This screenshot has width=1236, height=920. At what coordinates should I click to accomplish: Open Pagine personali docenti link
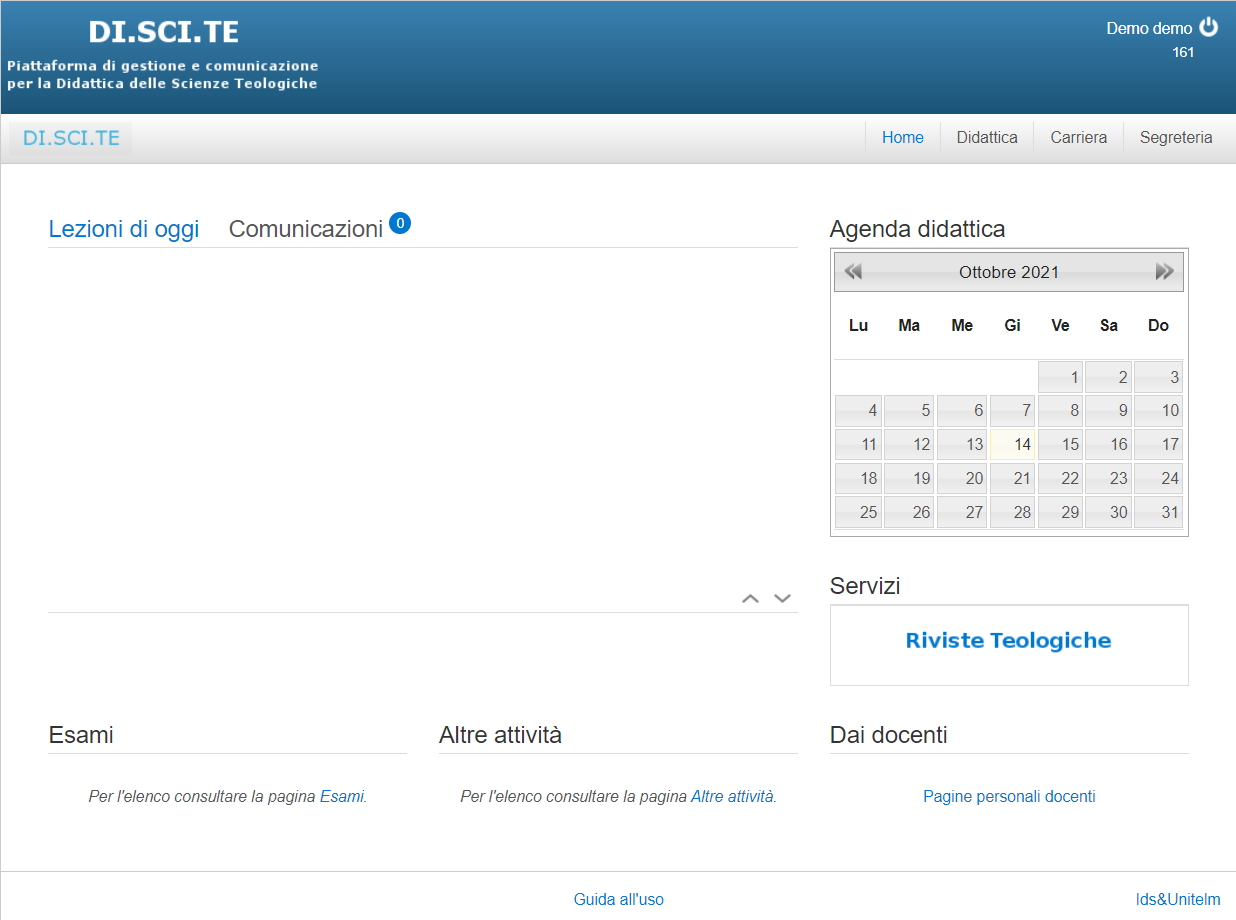(x=1009, y=797)
